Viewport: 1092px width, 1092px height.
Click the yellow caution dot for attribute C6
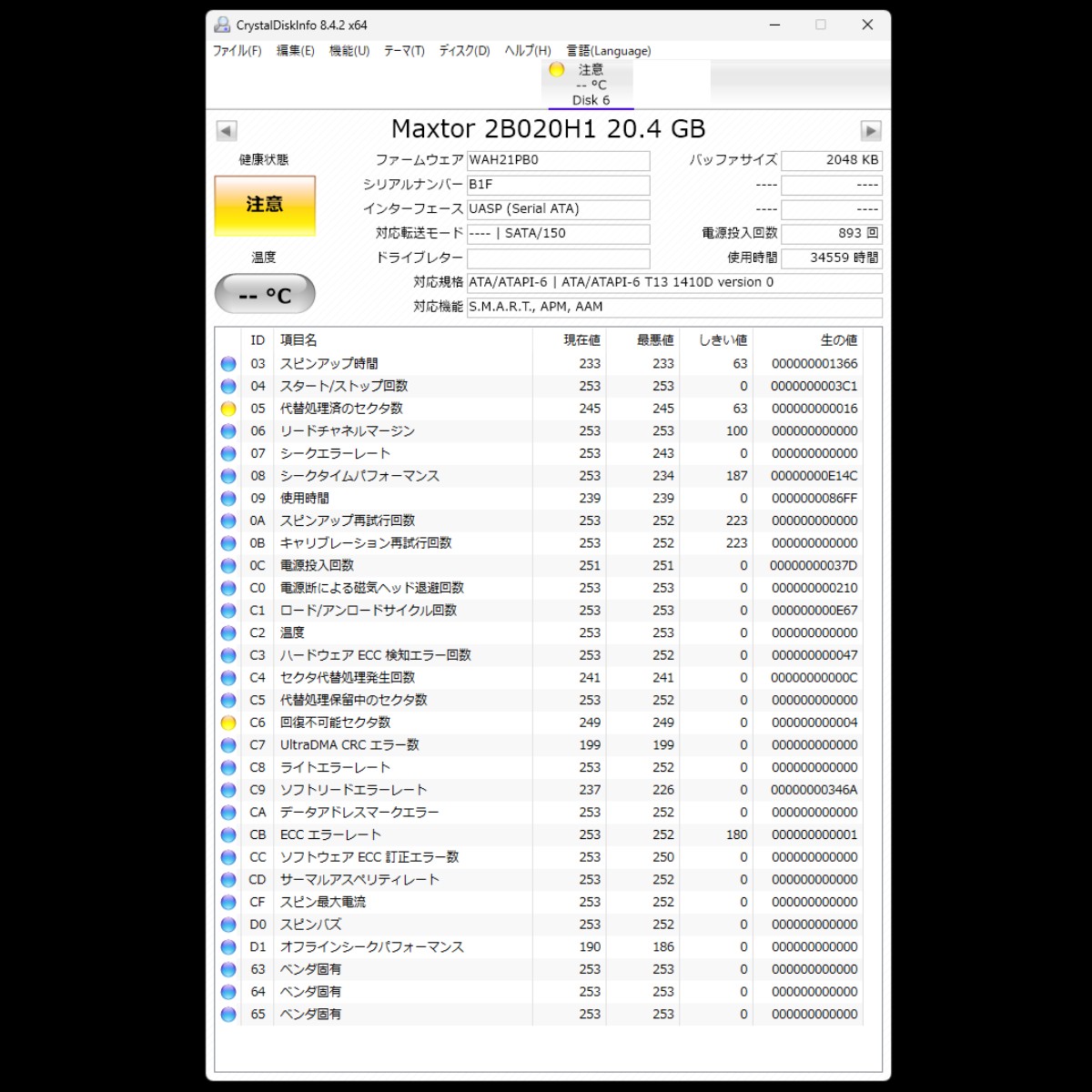(228, 723)
